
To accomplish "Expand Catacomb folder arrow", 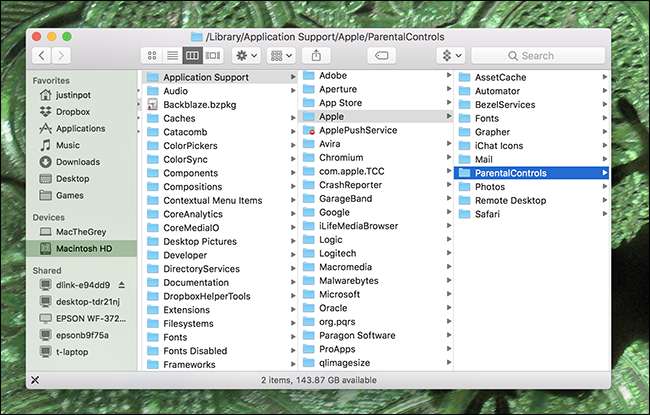I will click(x=293, y=132).
